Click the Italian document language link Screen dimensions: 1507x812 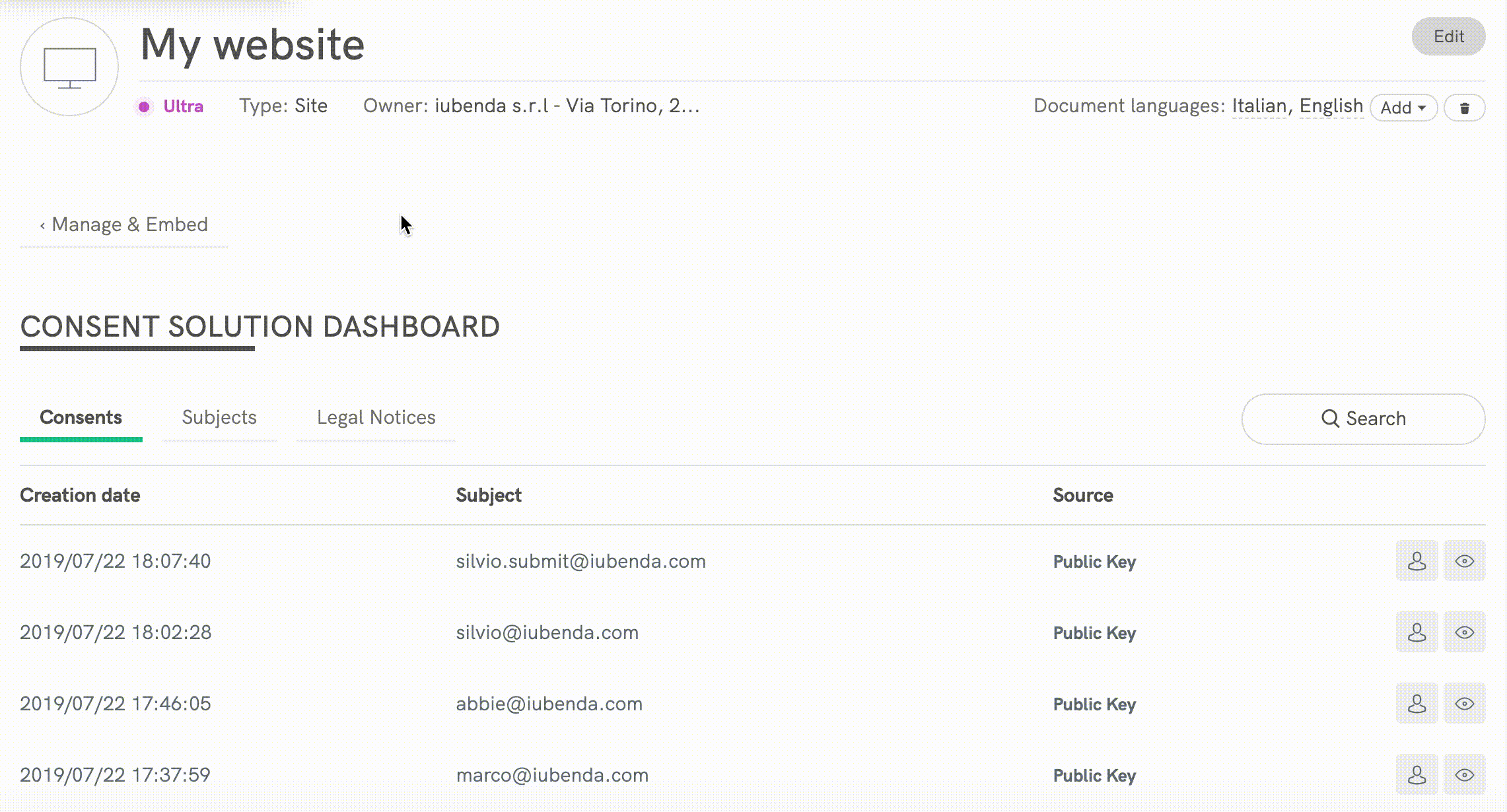click(x=1259, y=106)
